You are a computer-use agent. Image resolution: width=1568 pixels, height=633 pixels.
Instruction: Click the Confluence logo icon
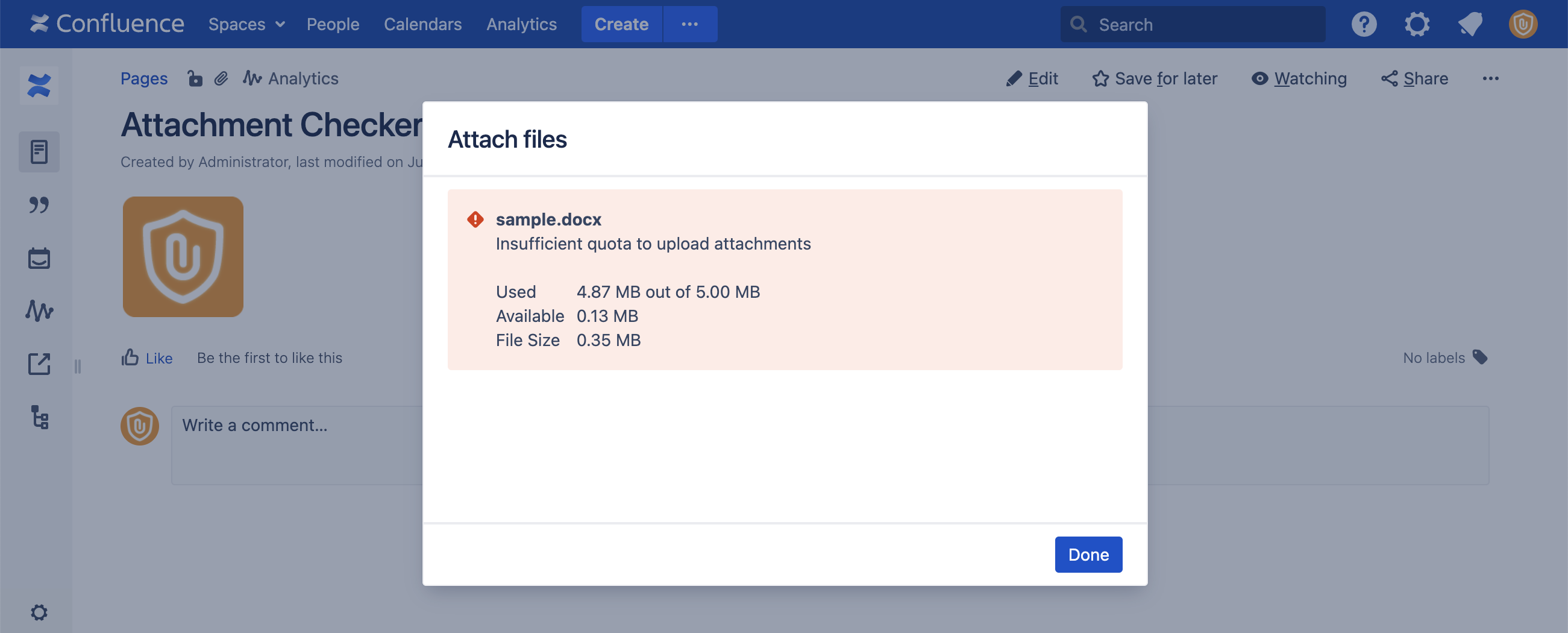tap(39, 24)
